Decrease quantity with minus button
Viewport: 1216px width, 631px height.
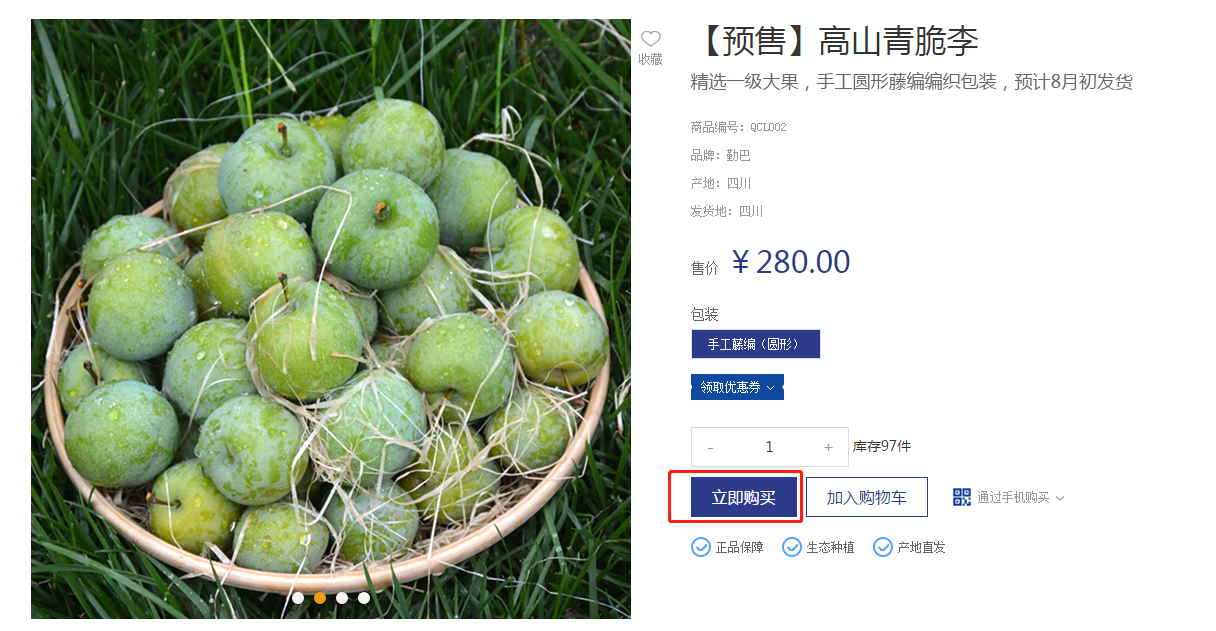711,447
